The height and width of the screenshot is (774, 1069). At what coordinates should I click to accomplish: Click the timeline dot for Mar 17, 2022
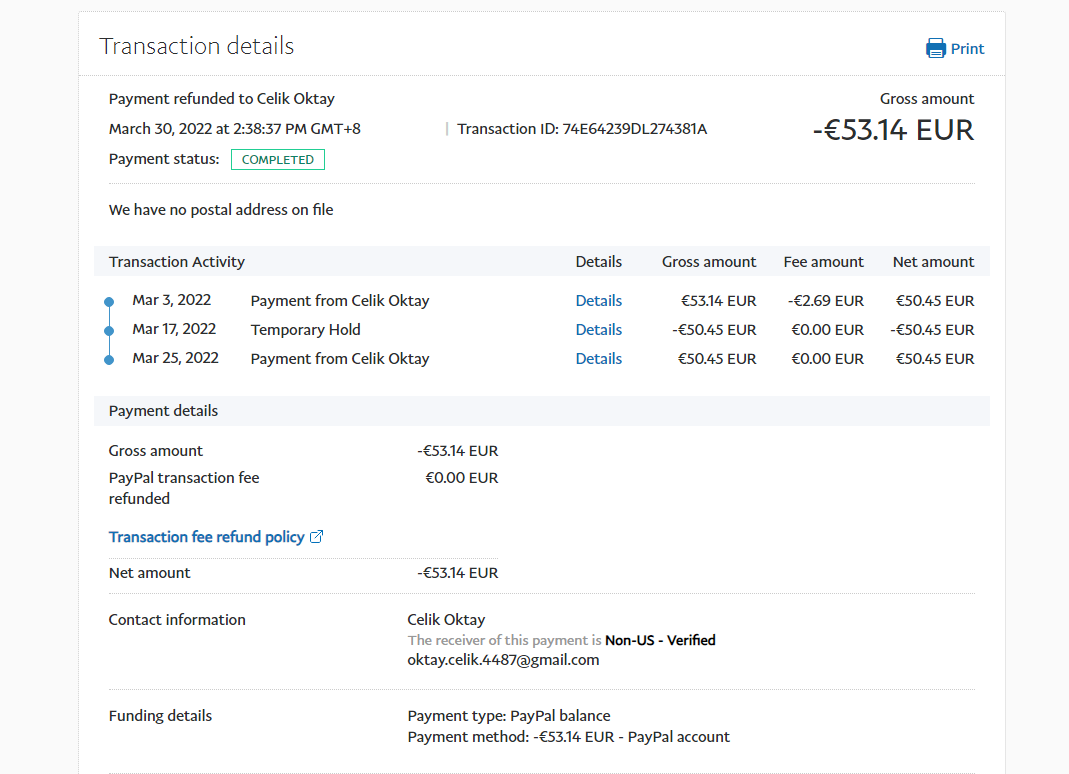[109, 330]
